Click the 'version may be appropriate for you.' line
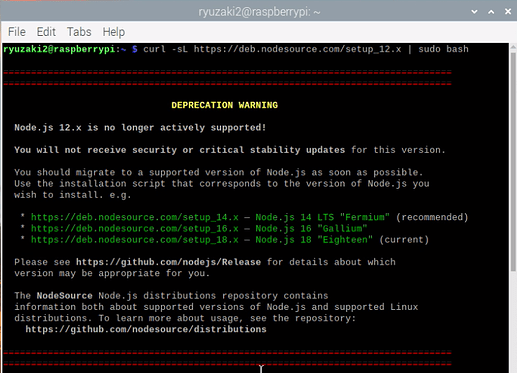Screen dimensions: 517x373 click(112, 273)
